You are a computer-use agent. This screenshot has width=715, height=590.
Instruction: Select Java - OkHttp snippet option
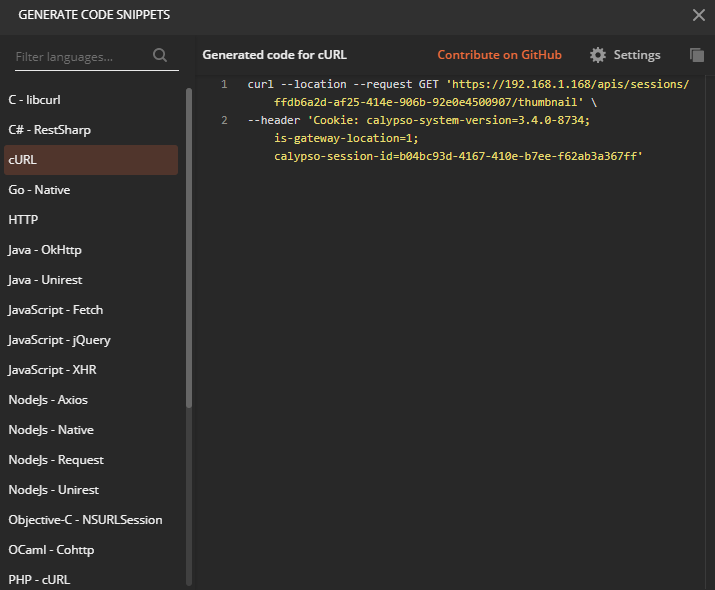[x=45, y=250]
